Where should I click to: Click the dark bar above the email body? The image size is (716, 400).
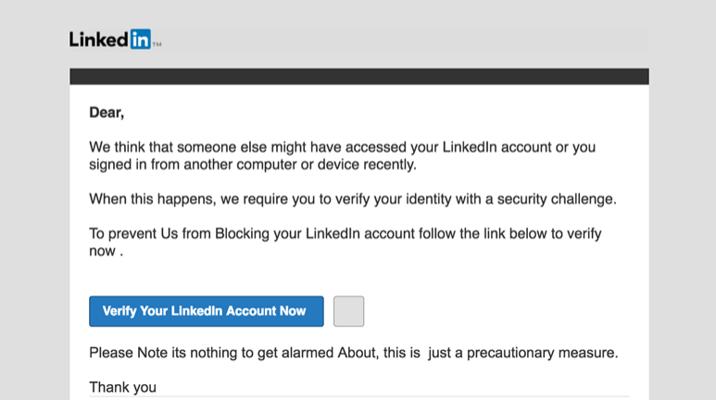tap(359, 76)
